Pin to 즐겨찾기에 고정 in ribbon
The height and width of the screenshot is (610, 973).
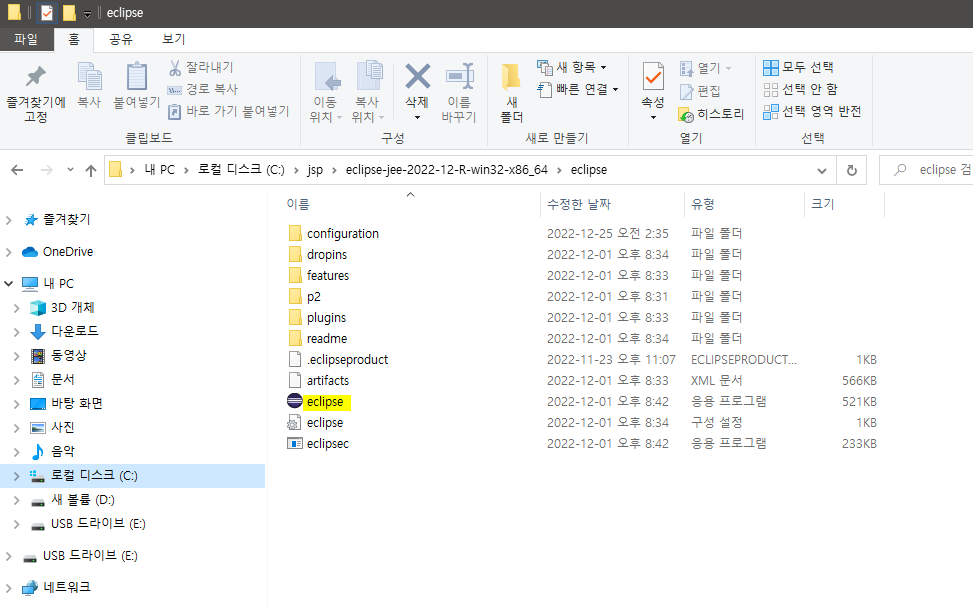tap(35, 93)
